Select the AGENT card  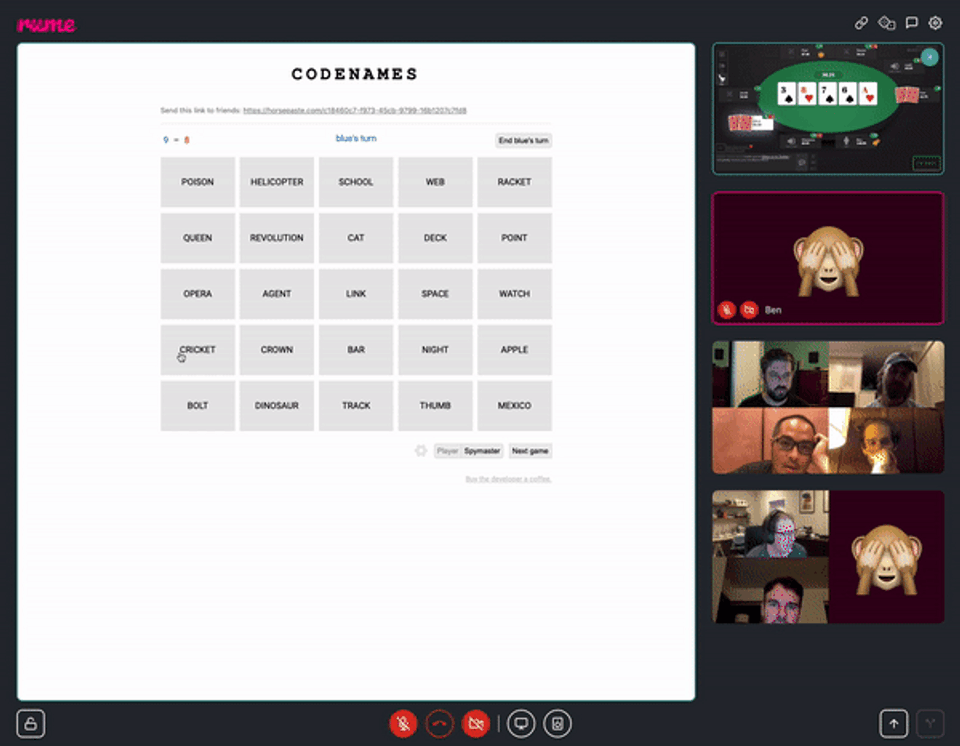(277, 294)
